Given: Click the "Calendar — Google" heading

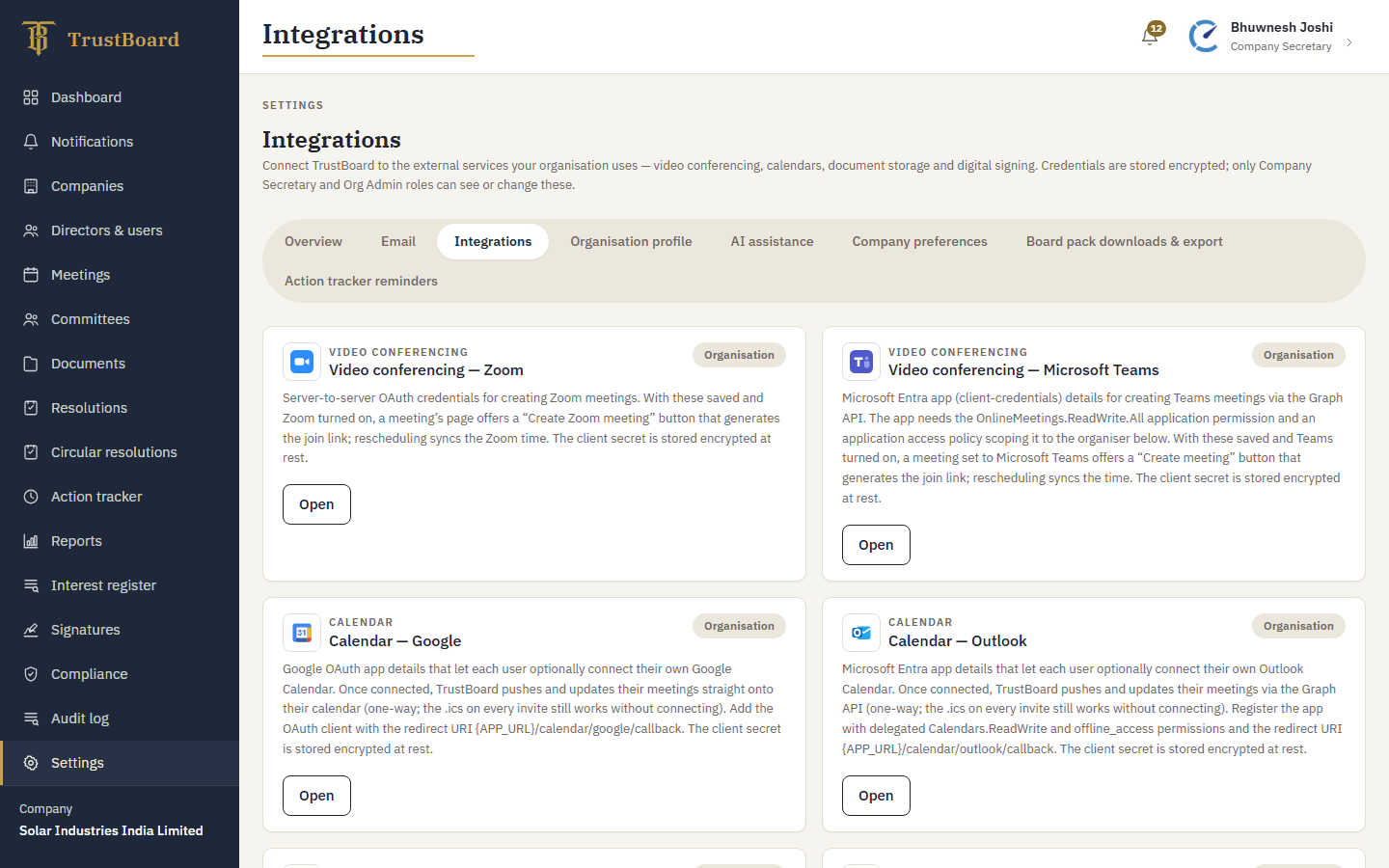Looking at the screenshot, I should pyautogui.click(x=395, y=641).
